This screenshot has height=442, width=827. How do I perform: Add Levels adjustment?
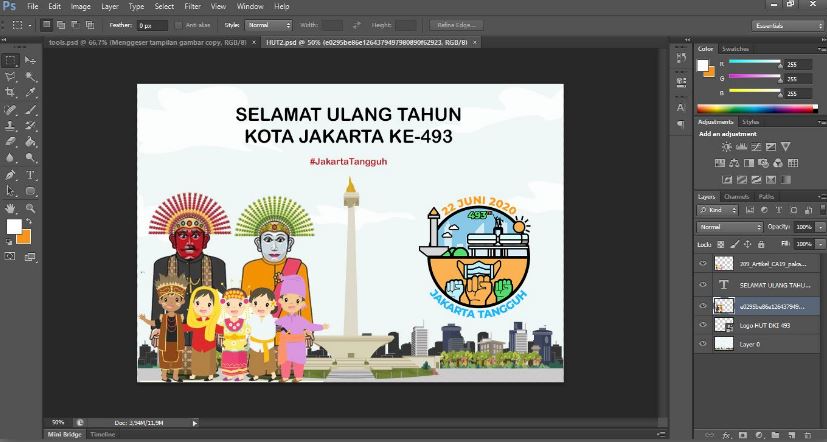(742, 147)
